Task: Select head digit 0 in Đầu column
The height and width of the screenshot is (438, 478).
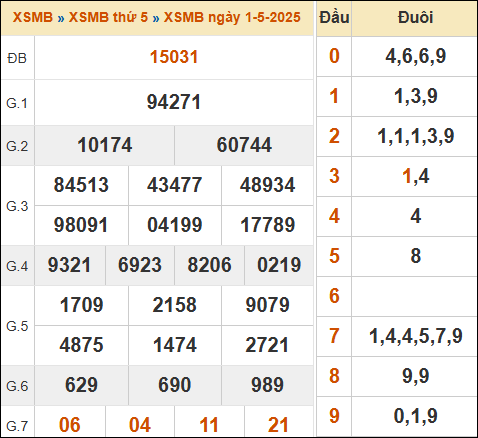Action: pos(334,56)
